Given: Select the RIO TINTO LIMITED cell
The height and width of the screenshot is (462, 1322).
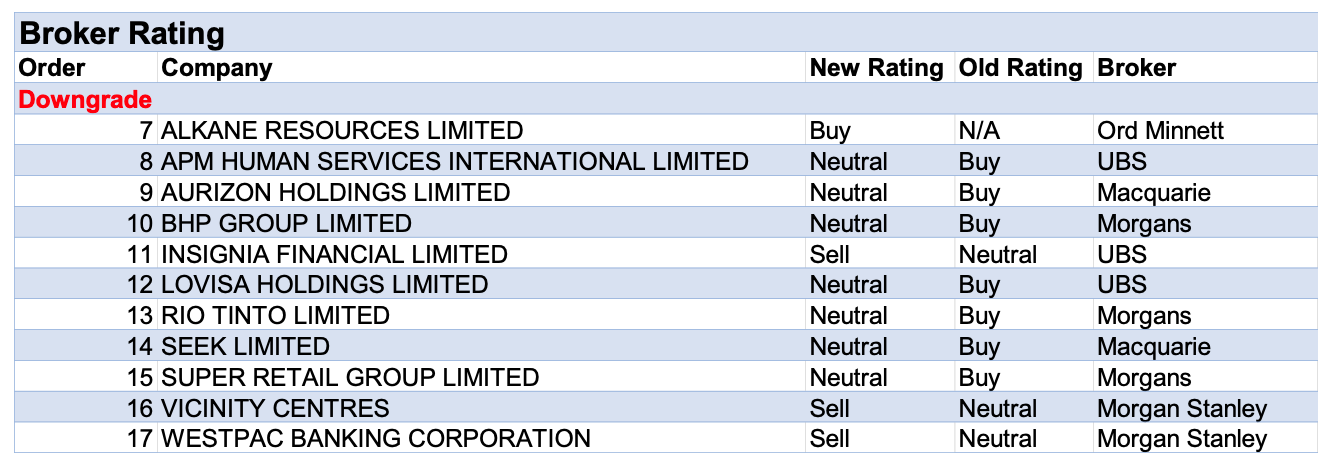Looking at the screenshot, I should [x=275, y=316].
